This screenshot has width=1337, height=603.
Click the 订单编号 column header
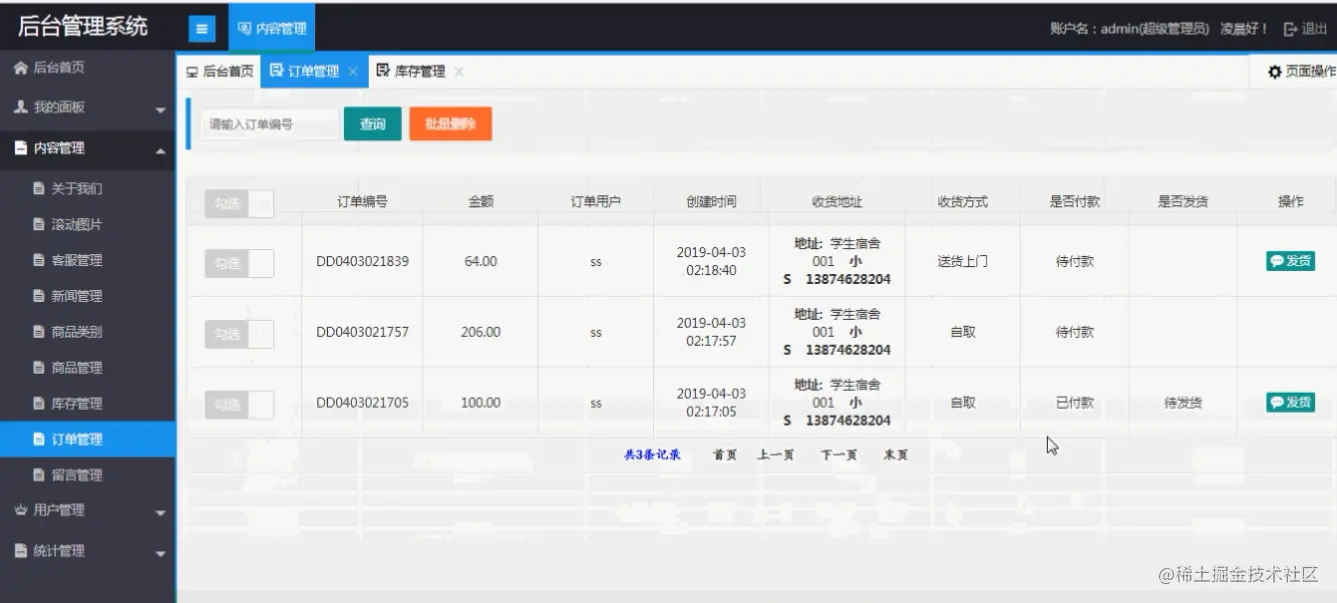[362, 201]
